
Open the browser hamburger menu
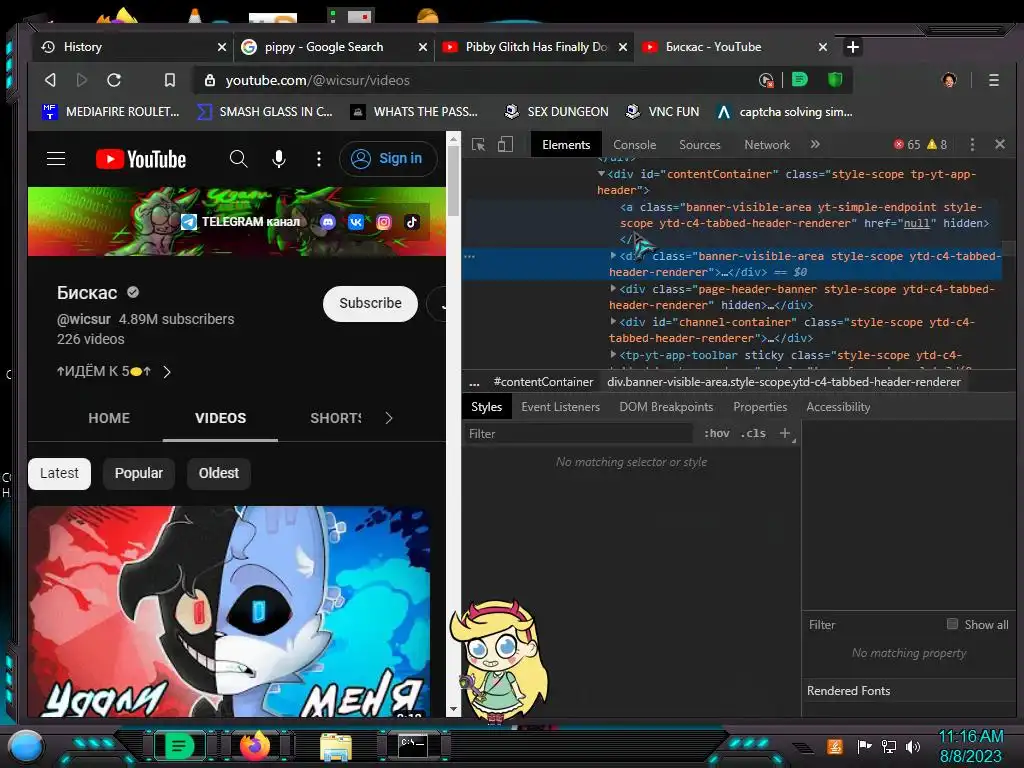click(x=993, y=80)
